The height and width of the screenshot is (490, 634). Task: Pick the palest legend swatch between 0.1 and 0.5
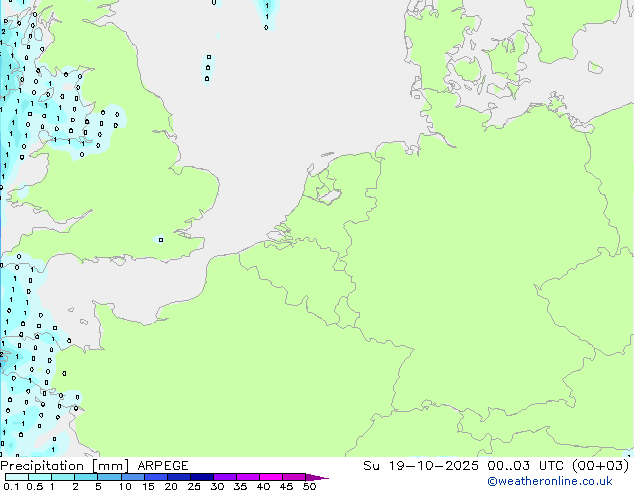point(17,477)
